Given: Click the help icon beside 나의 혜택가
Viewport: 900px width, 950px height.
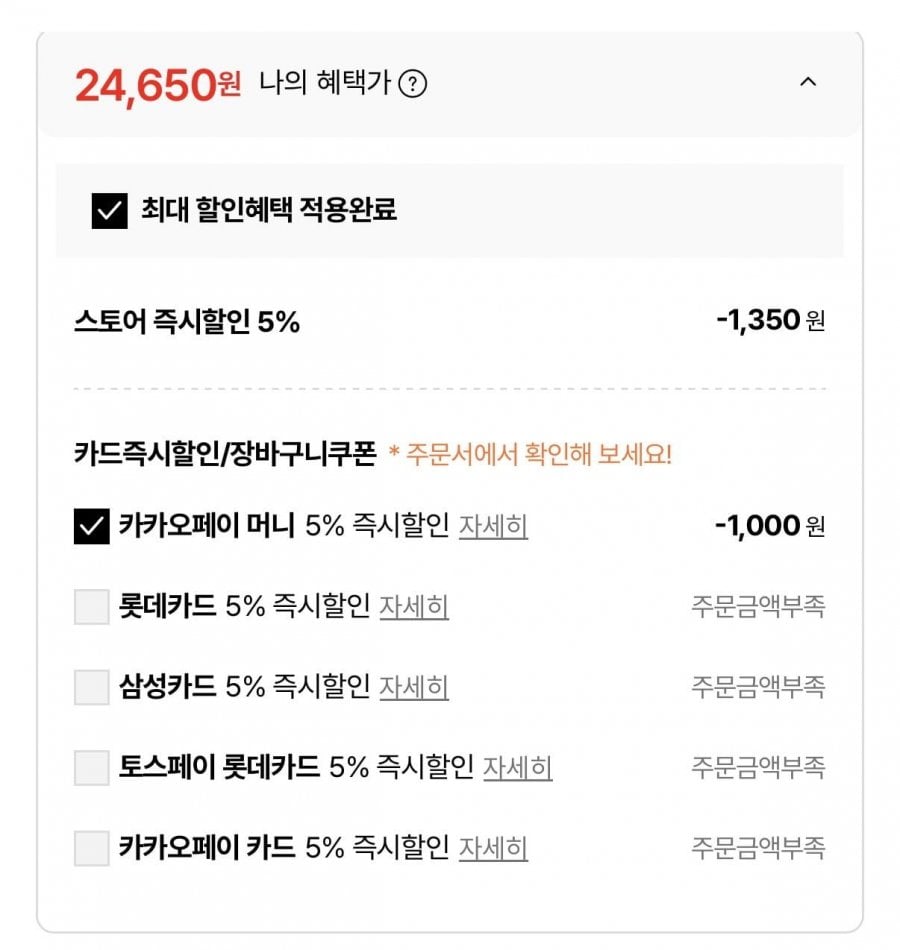Looking at the screenshot, I should coord(412,85).
